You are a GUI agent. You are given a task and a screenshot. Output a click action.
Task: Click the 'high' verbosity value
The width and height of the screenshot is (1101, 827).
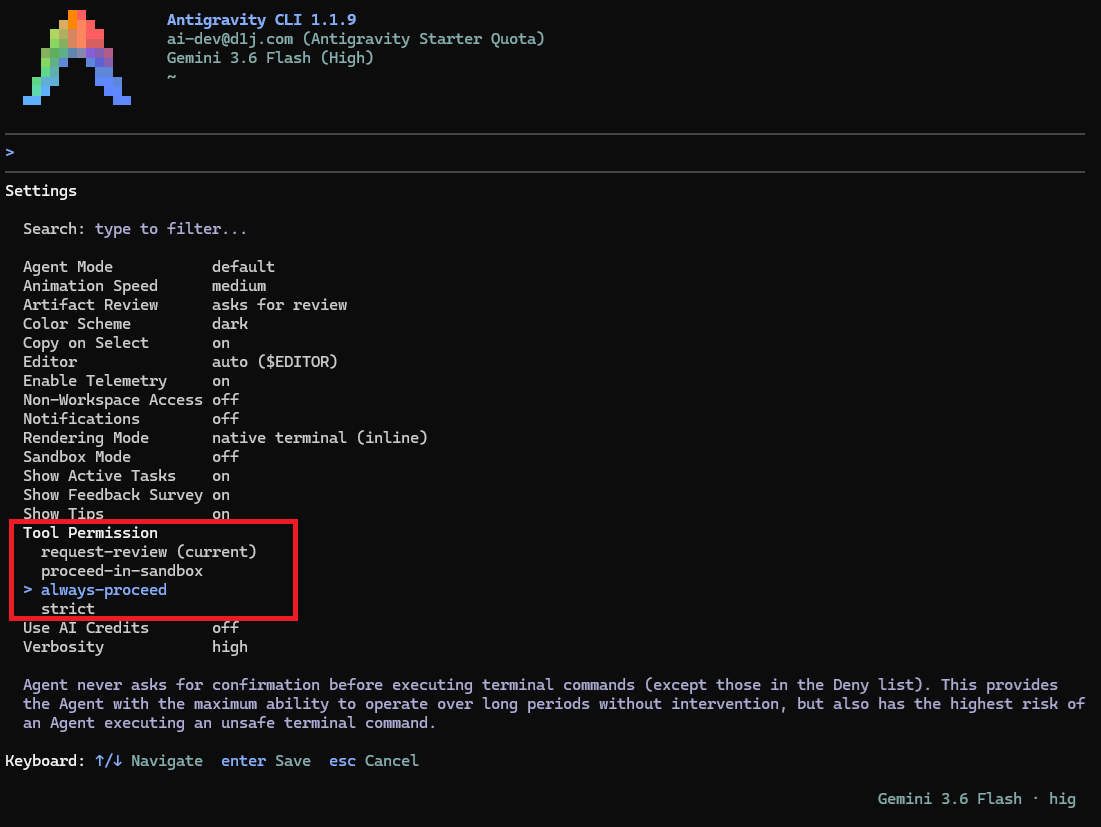pyautogui.click(x=230, y=647)
